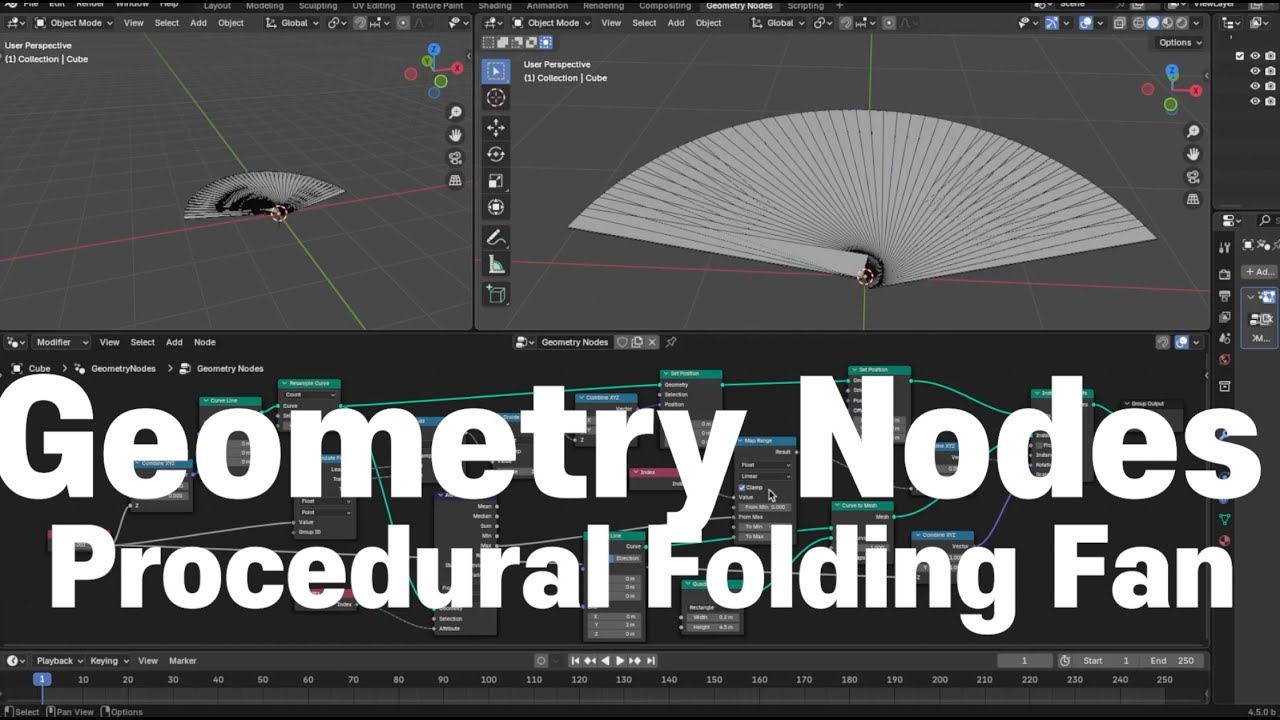Click the zoom magnifier in the right viewport

pos(1193,132)
